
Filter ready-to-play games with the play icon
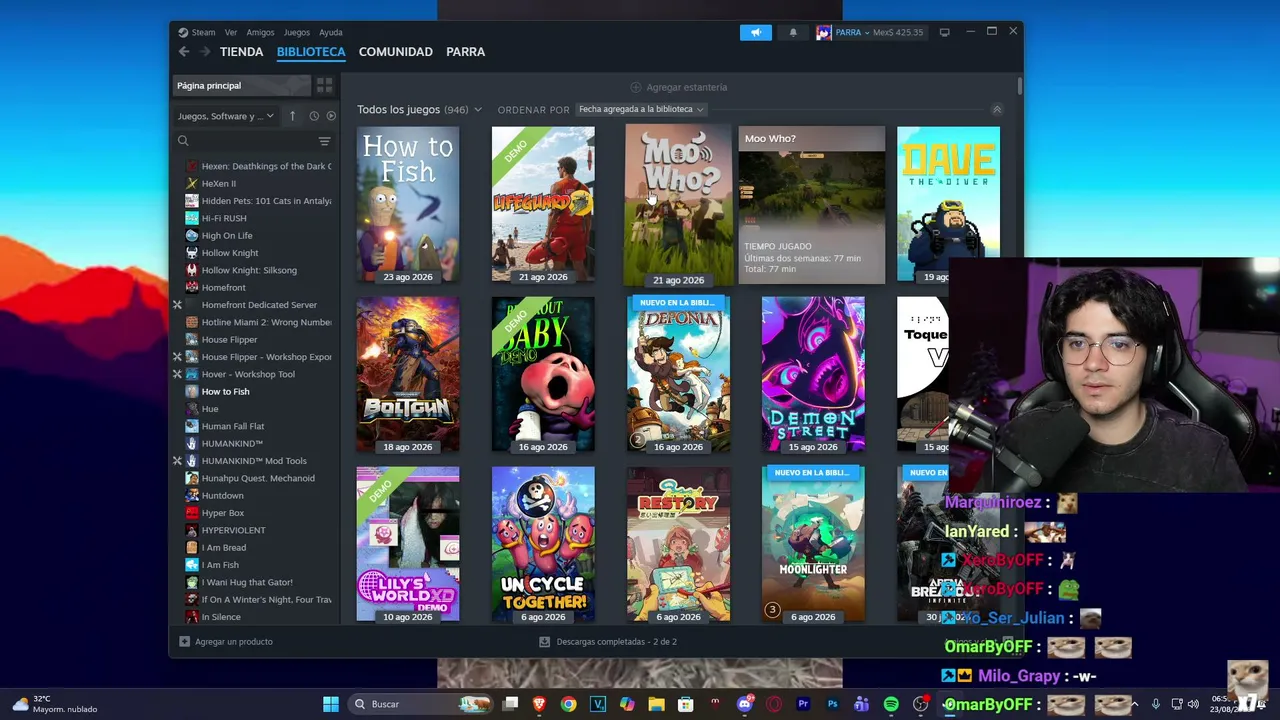[x=331, y=116]
